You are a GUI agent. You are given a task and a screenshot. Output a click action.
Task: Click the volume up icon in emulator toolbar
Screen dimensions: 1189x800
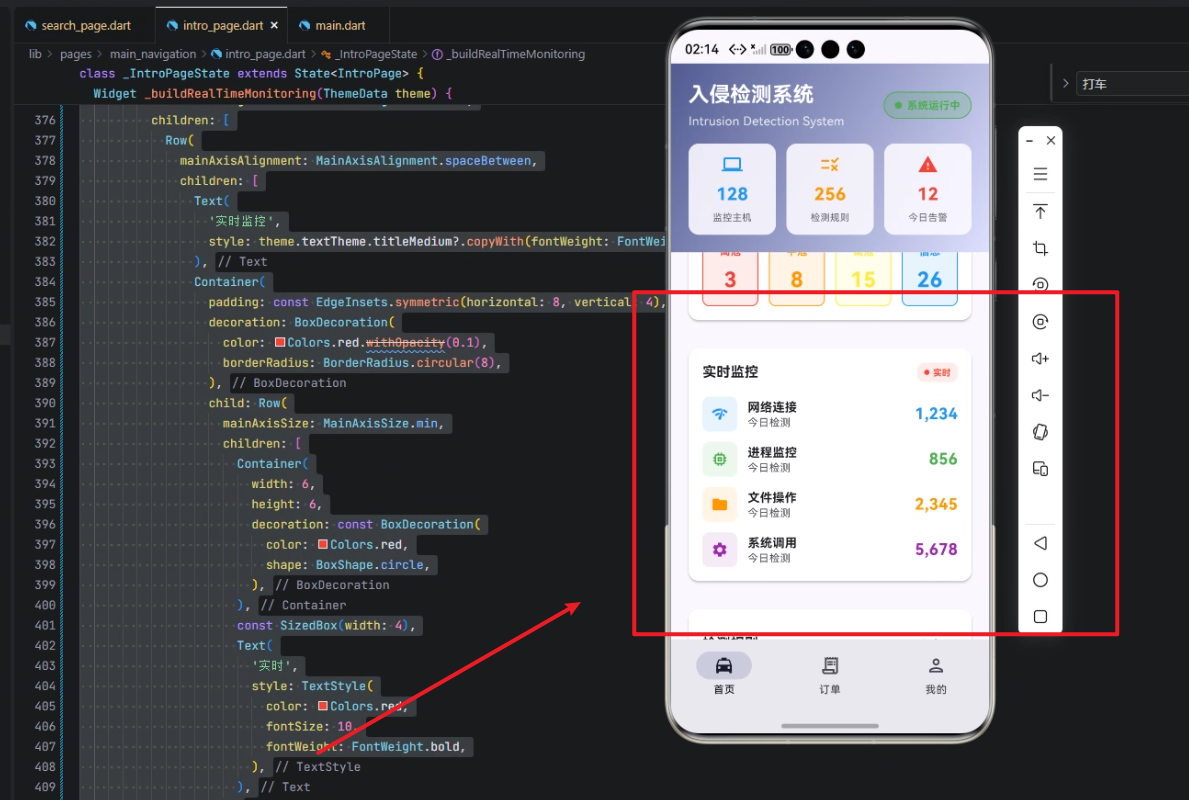tap(1040, 359)
